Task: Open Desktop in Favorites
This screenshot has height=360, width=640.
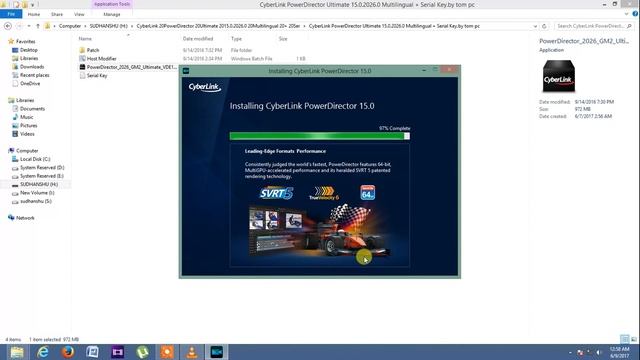Action: tap(29, 50)
